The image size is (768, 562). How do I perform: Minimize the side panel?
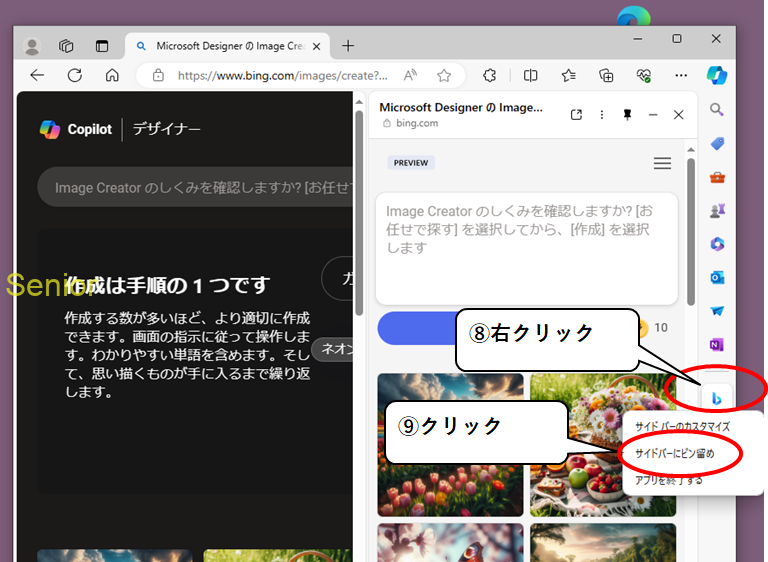[653, 115]
